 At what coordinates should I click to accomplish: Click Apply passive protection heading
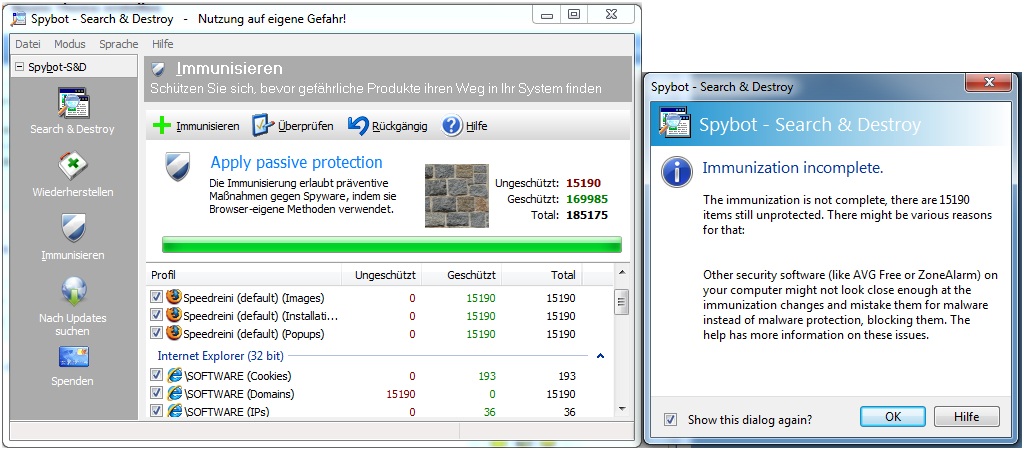click(x=296, y=163)
